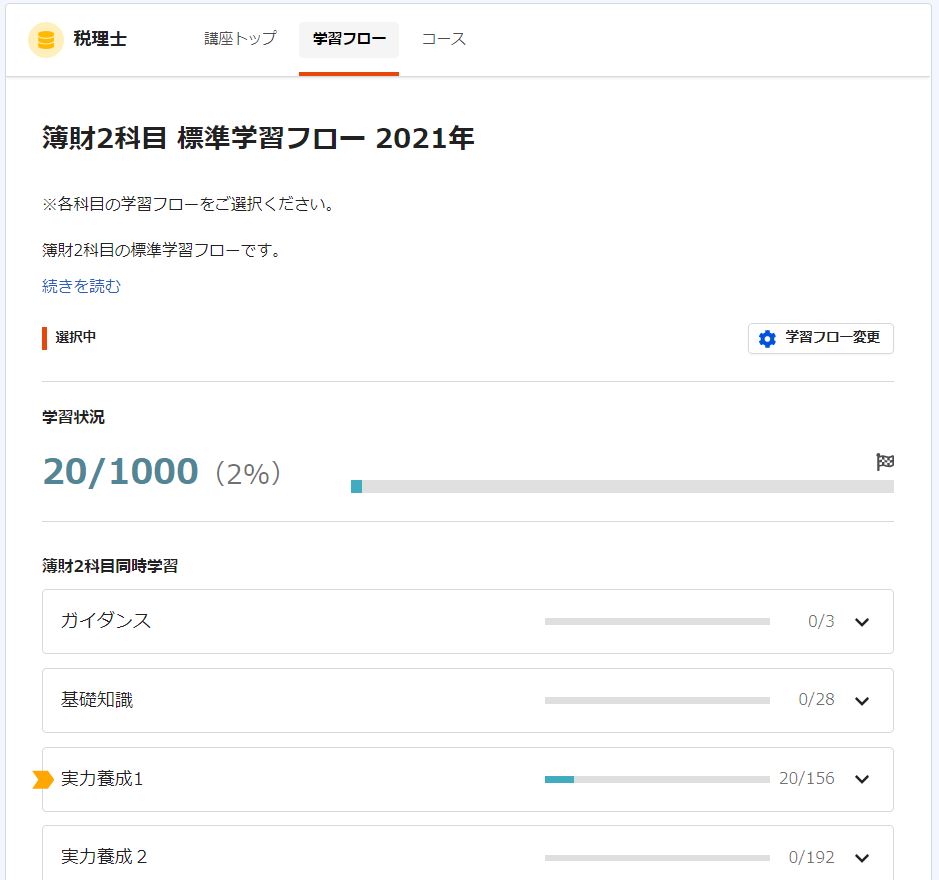Viewport: 939px width, 880px height.
Task: Select the 学習フロー tab
Action: [x=348, y=39]
